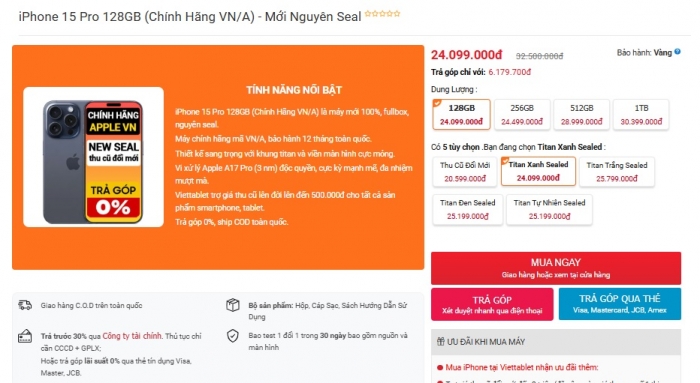Click the credit card prepayment icon
Image resolution: width=700 pixels, height=383 pixels.
tap(25, 336)
